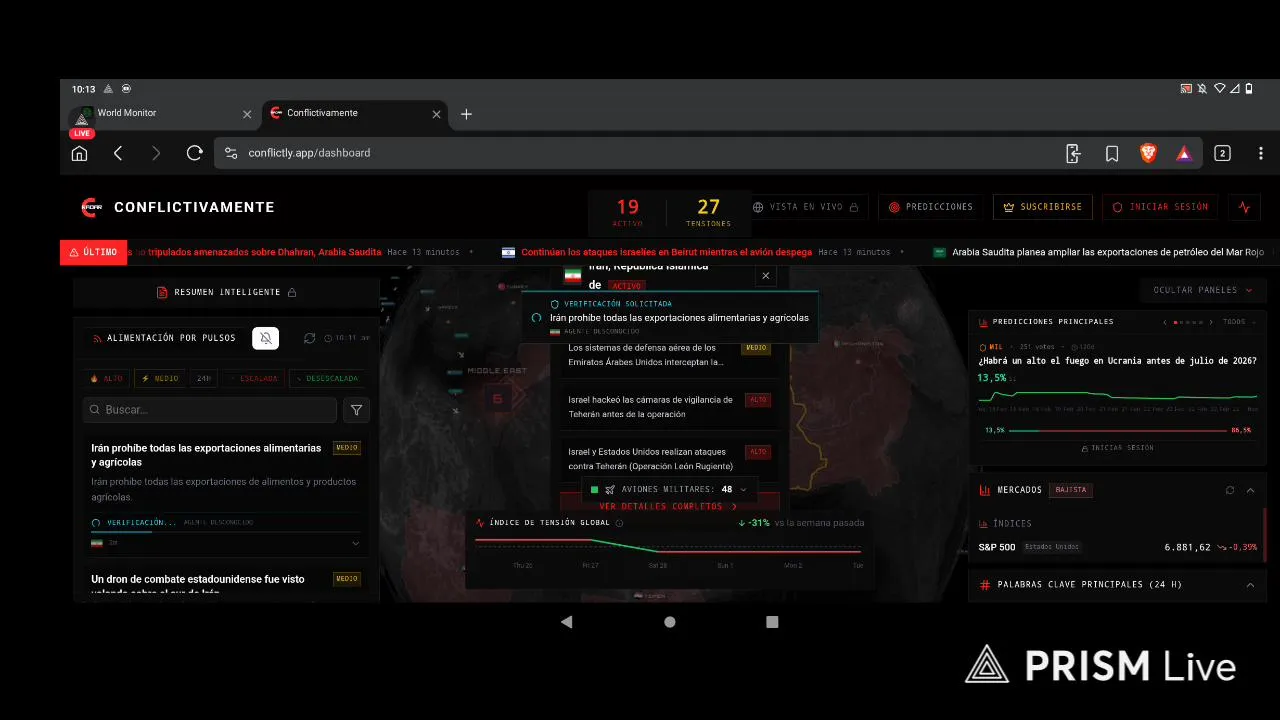Click the pulse activity icon button in the header
Image resolution: width=1280 pixels, height=720 pixels.
pos(1244,207)
